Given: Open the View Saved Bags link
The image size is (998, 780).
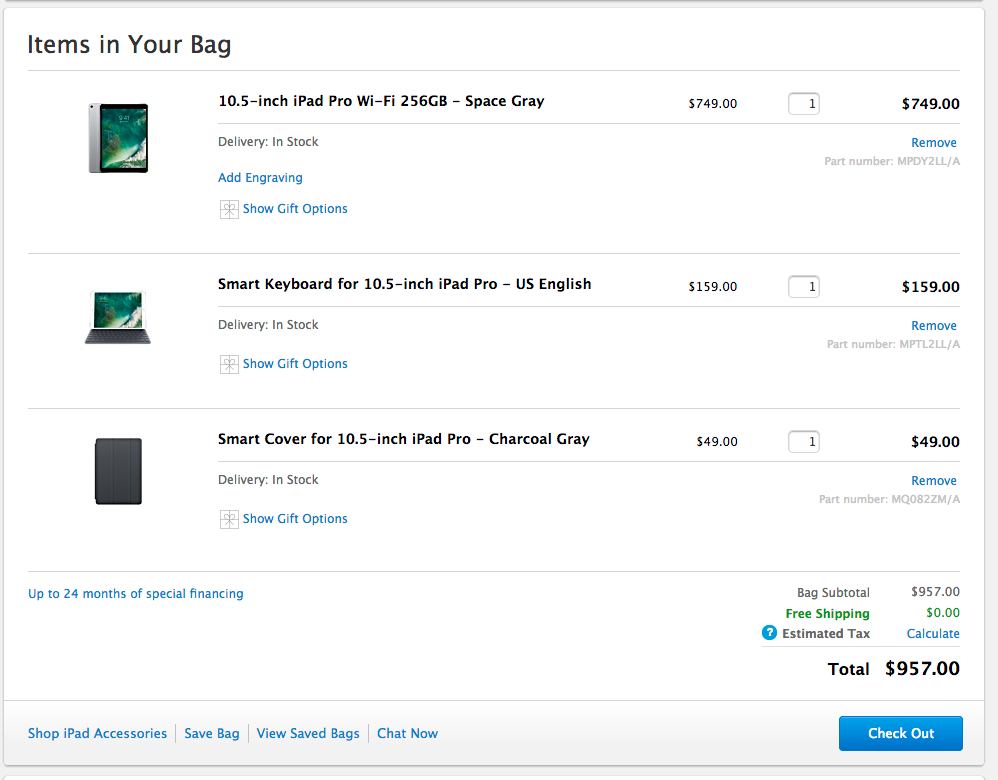Looking at the screenshot, I should 308,734.
